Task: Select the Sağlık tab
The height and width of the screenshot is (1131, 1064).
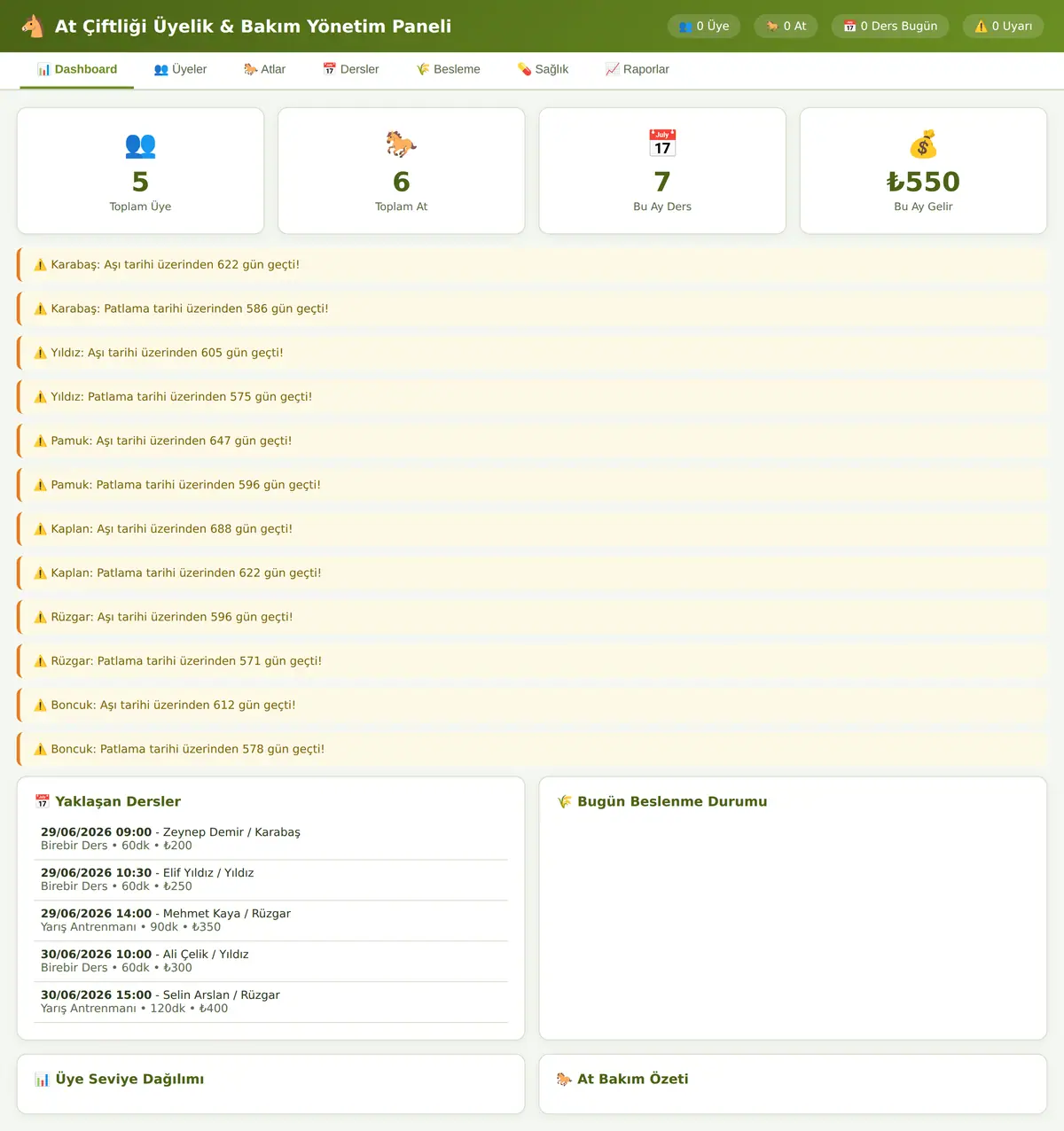Action: pyautogui.click(x=543, y=69)
